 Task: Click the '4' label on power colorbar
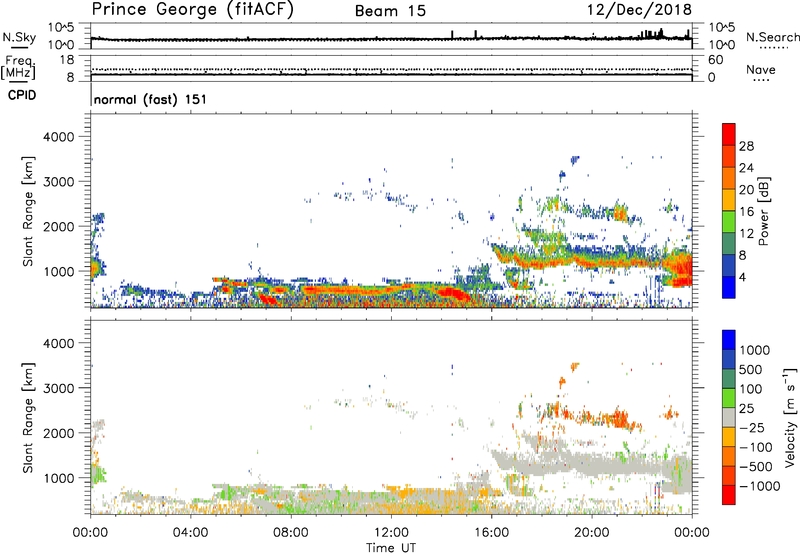pos(742,277)
